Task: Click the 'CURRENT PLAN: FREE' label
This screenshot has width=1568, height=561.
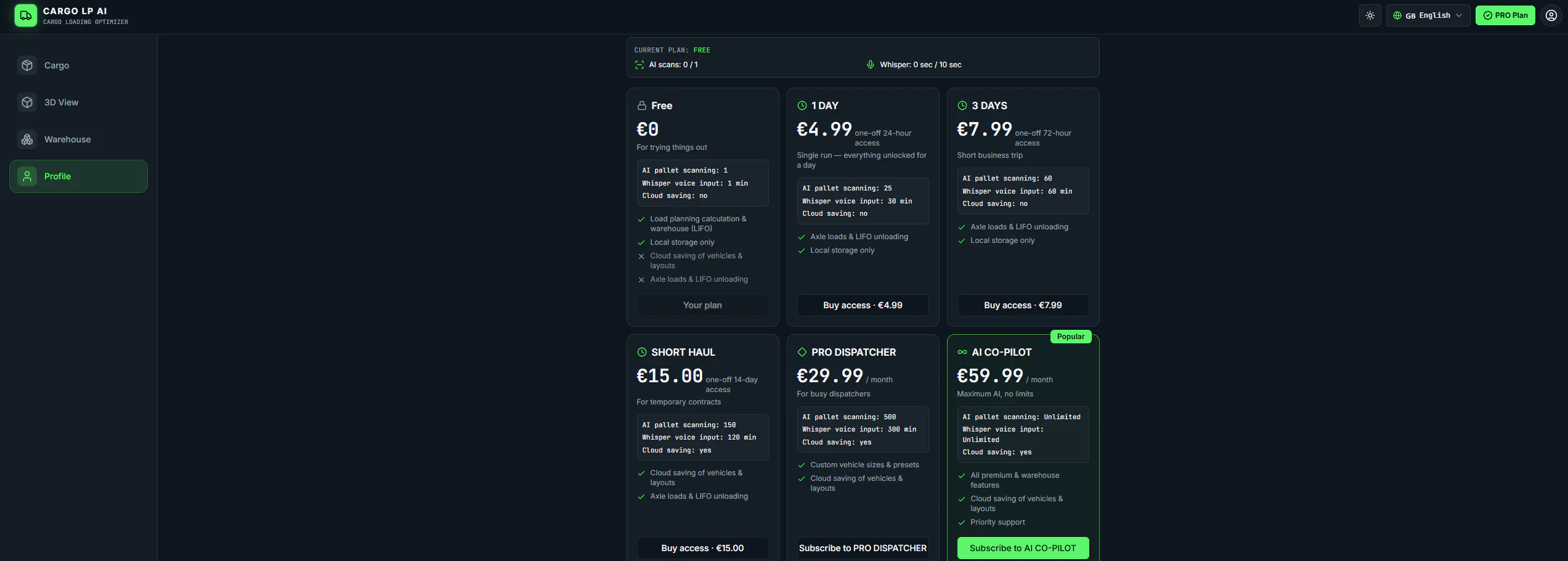Action: [x=672, y=51]
